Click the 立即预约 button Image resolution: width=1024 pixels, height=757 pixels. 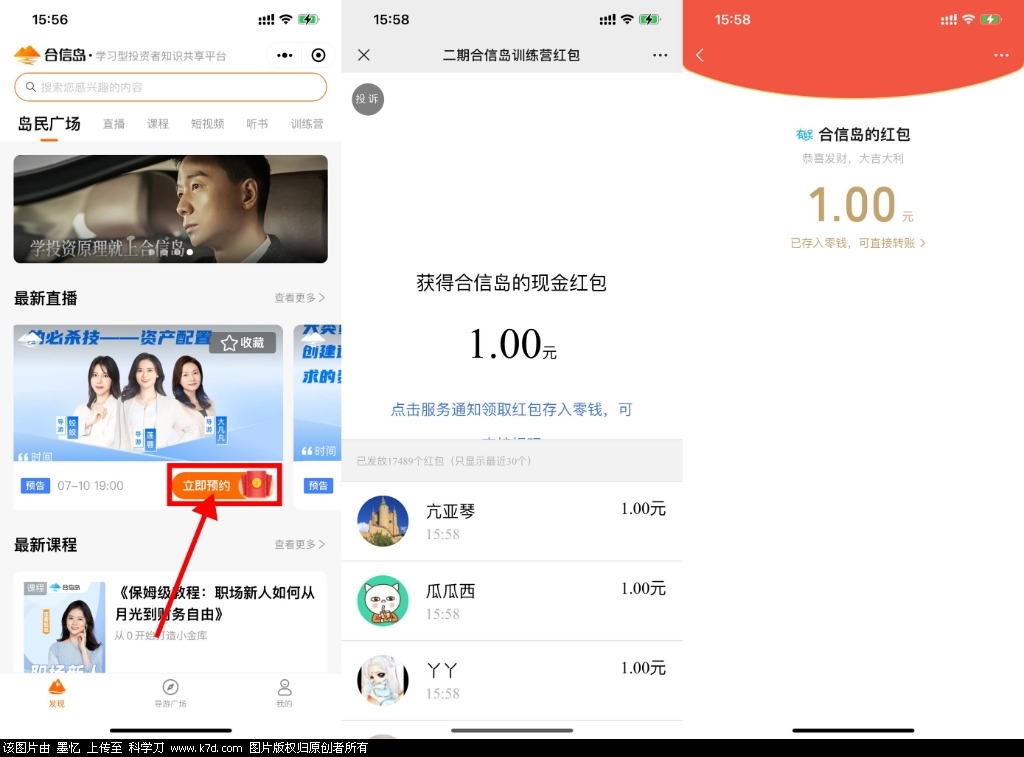[x=224, y=485]
